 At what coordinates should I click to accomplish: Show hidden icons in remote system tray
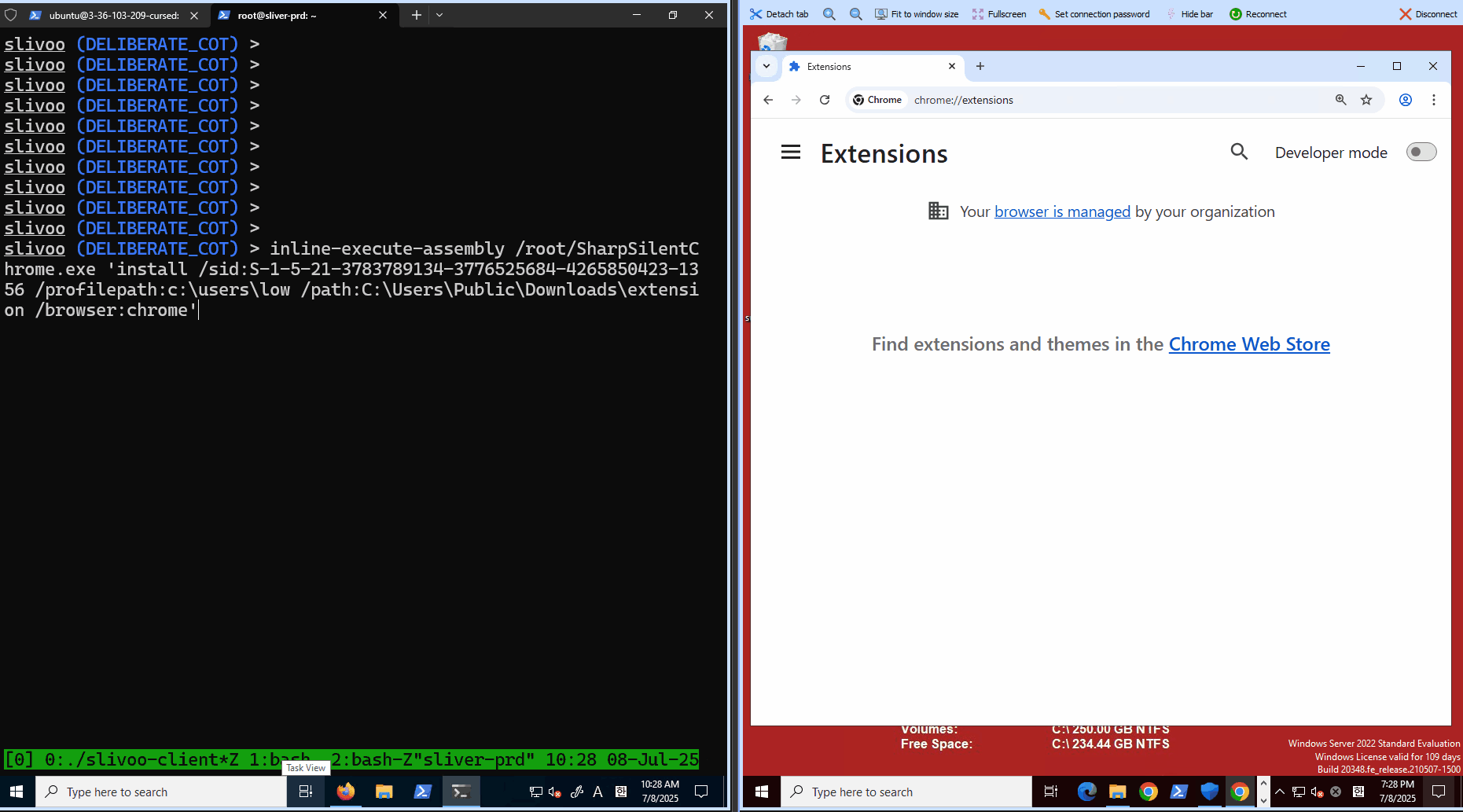(x=1279, y=792)
